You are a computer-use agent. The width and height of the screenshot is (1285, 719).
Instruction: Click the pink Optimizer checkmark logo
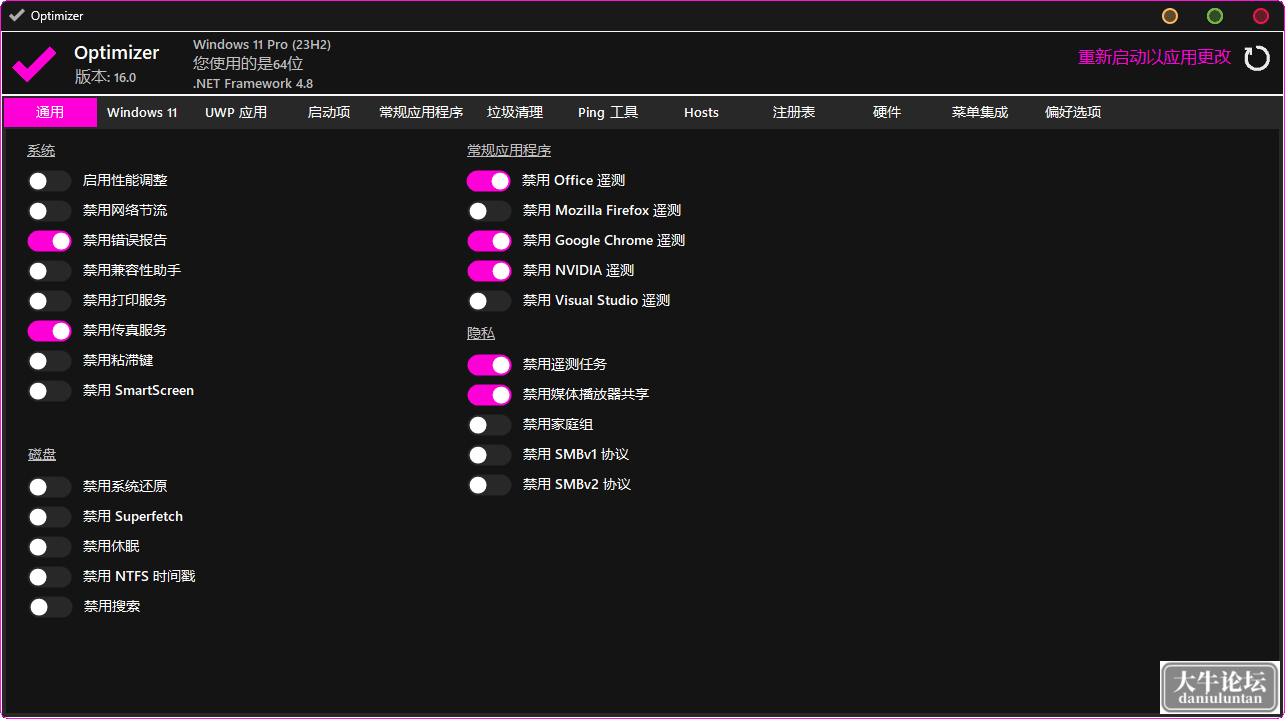click(35, 64)
